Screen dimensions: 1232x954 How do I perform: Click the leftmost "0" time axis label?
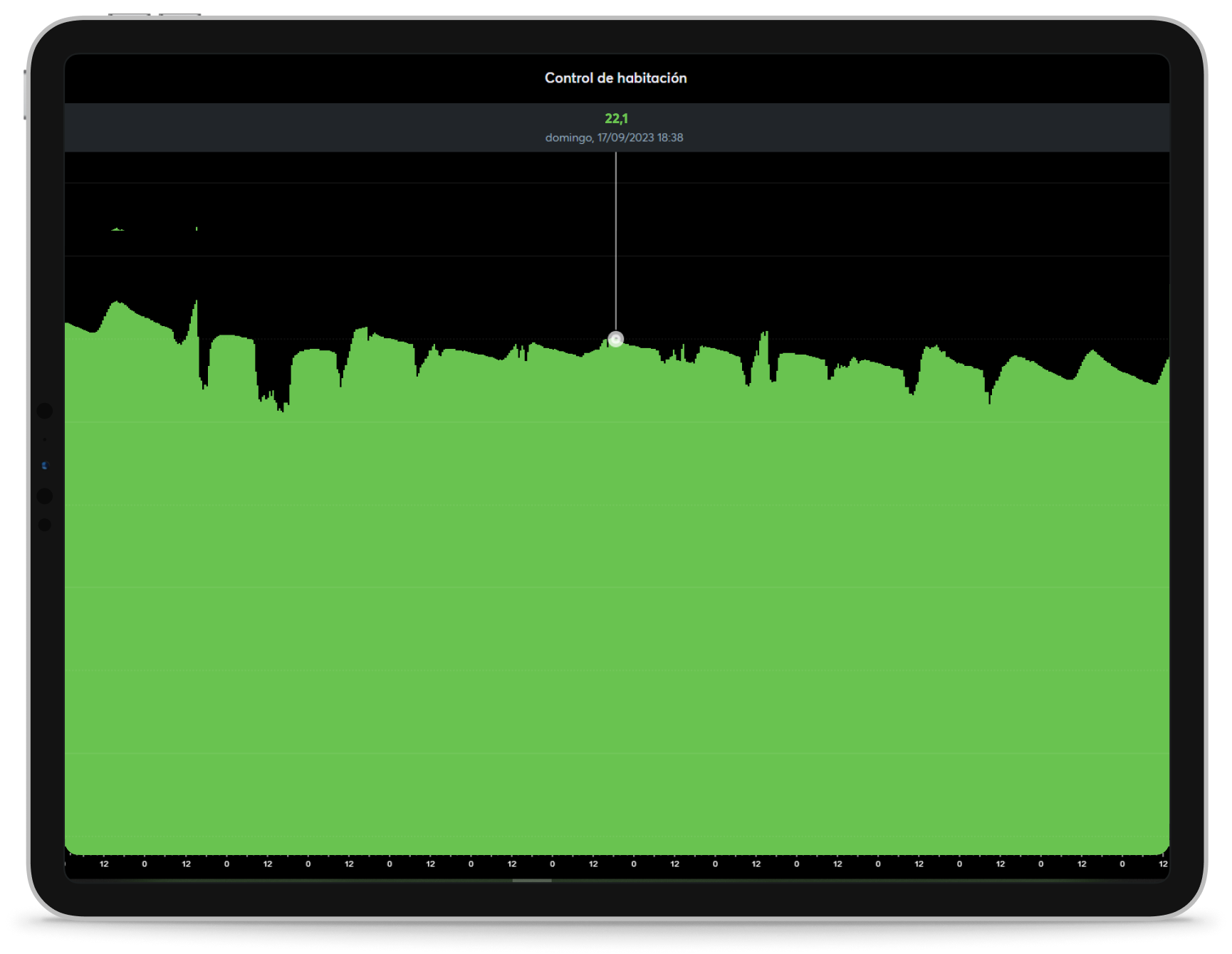point(145,864)
